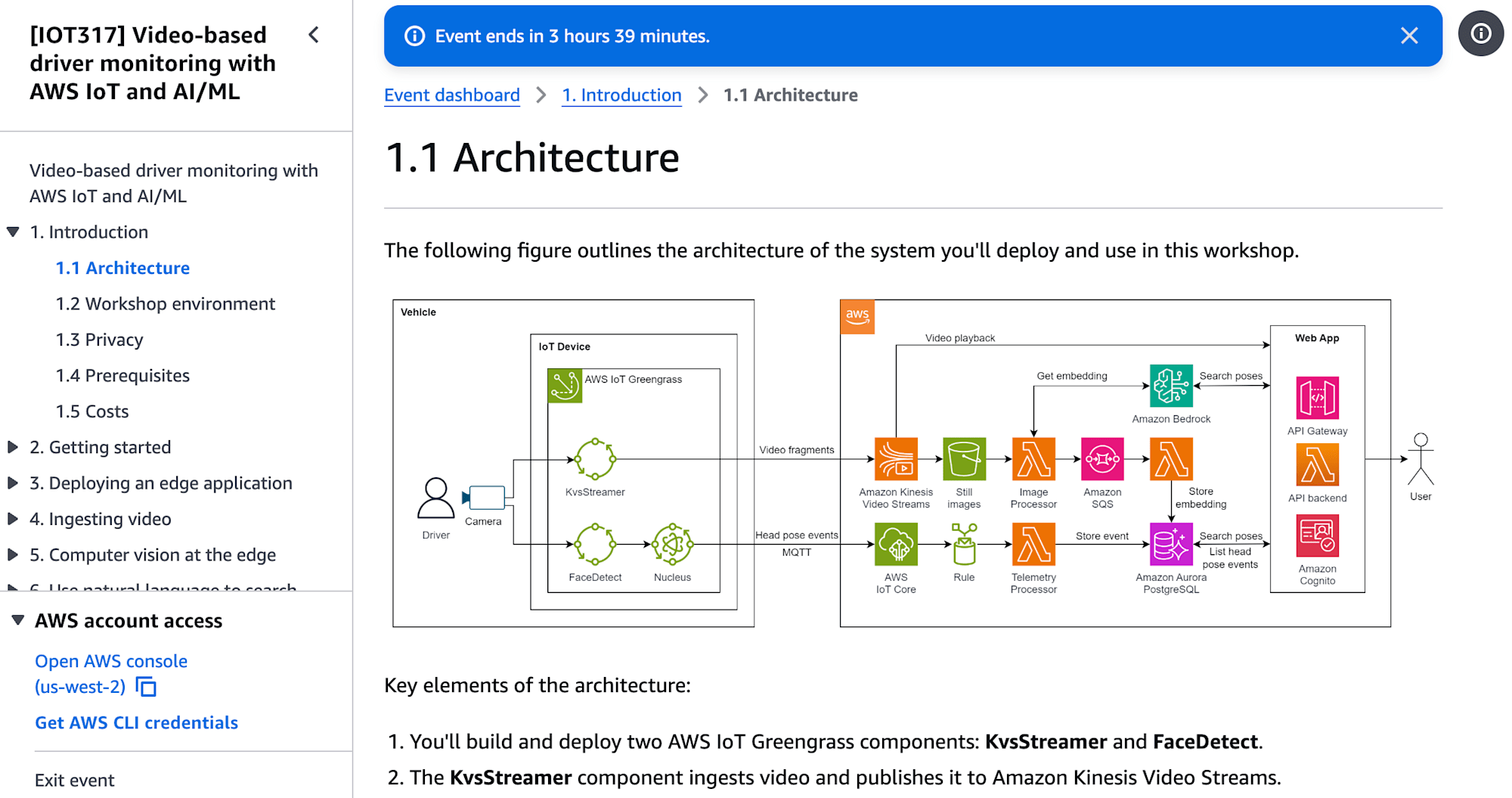The height and width of the screenshot is (798, 1512).
Task: Click the Vehicle box label
Action: point(418,312)
